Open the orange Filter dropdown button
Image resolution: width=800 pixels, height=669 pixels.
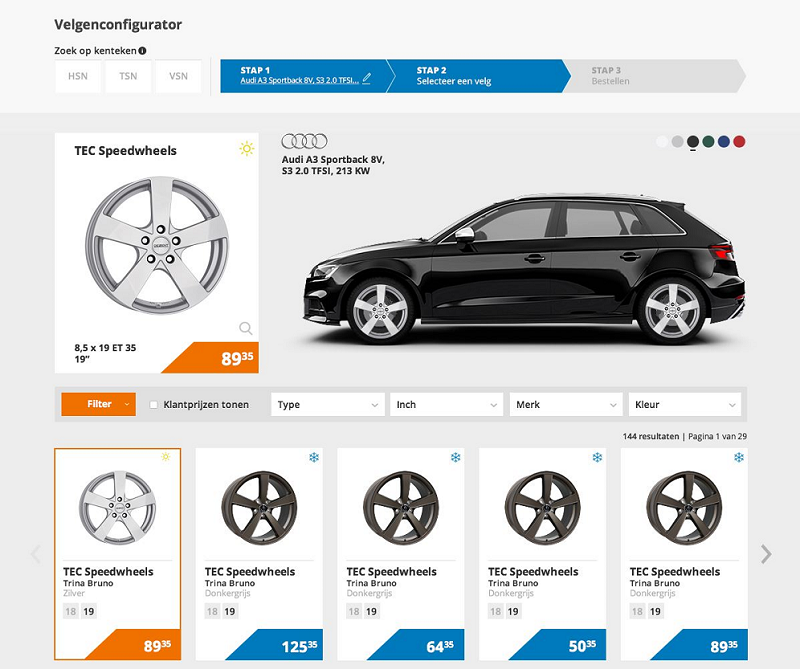[x=98, y=404]
